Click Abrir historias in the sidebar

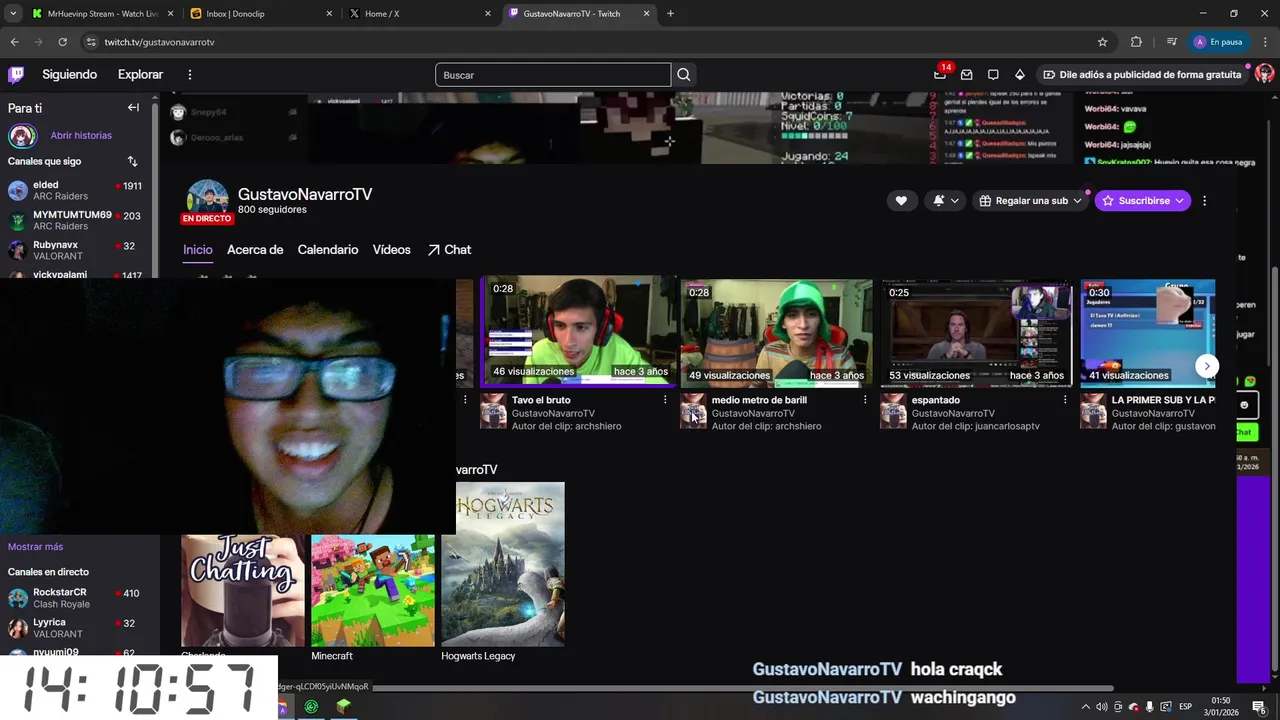tap(81, 135)
